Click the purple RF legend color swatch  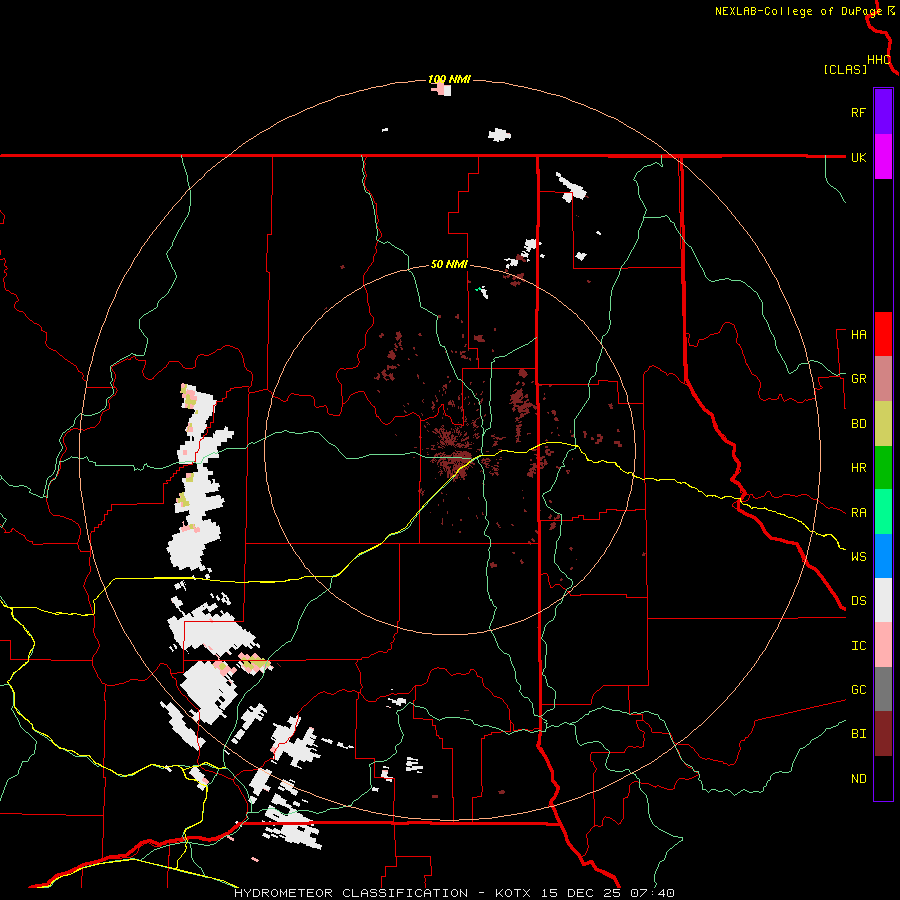[883, 112]
